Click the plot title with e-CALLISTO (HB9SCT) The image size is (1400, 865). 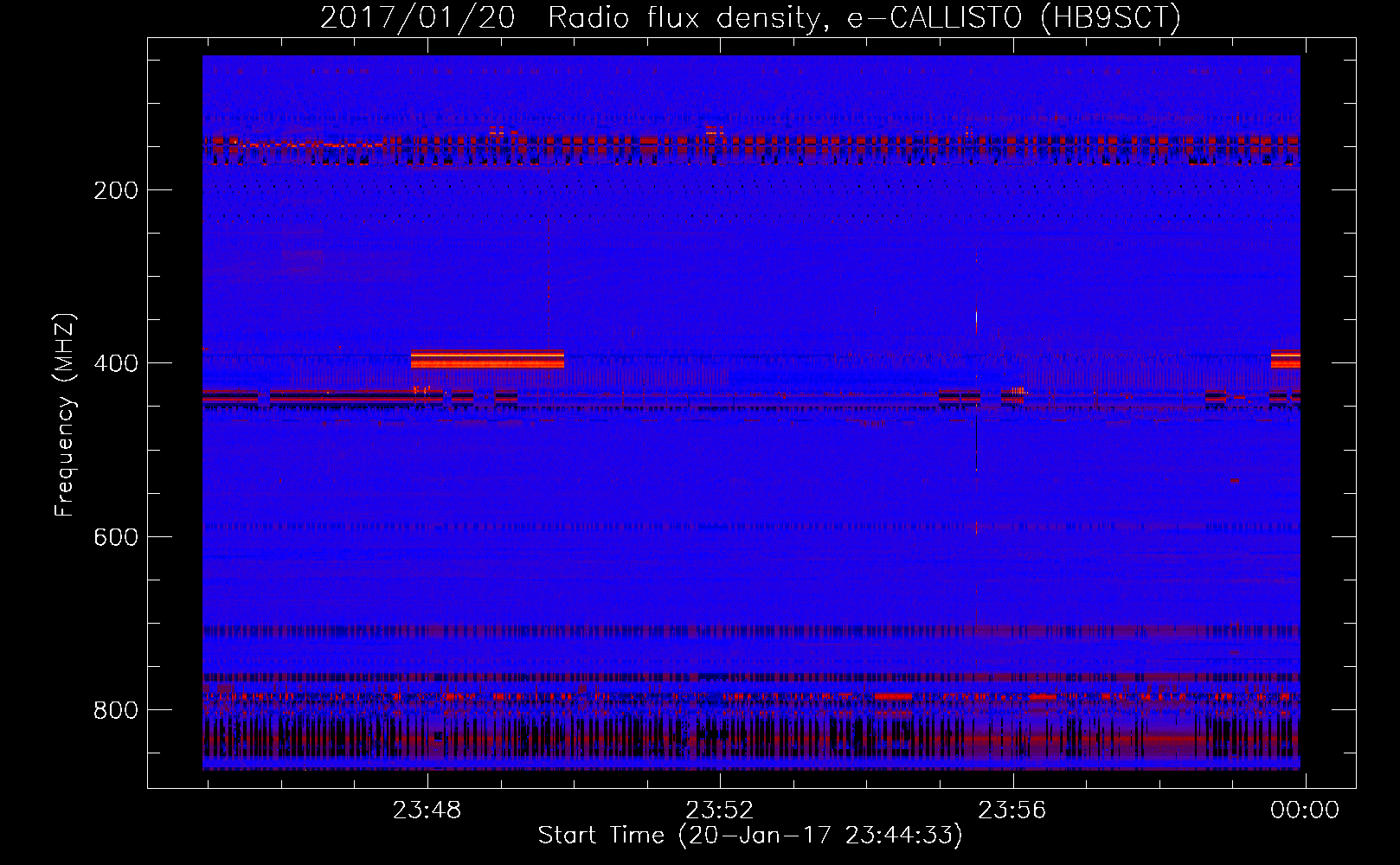[750, 17]
